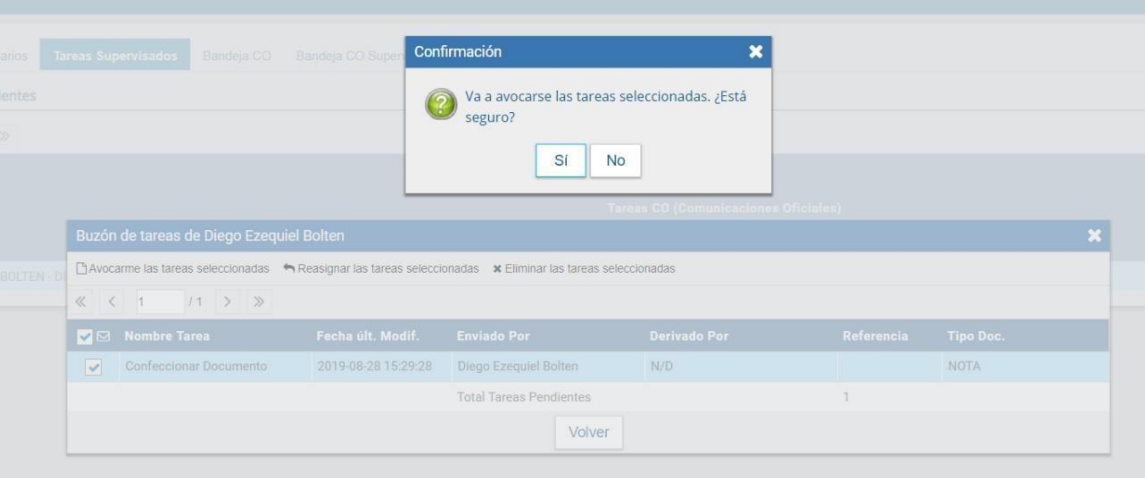Click No in the Confirmación dialog
The height and width of the screenshot is (478, 1145).
(615, 160)
